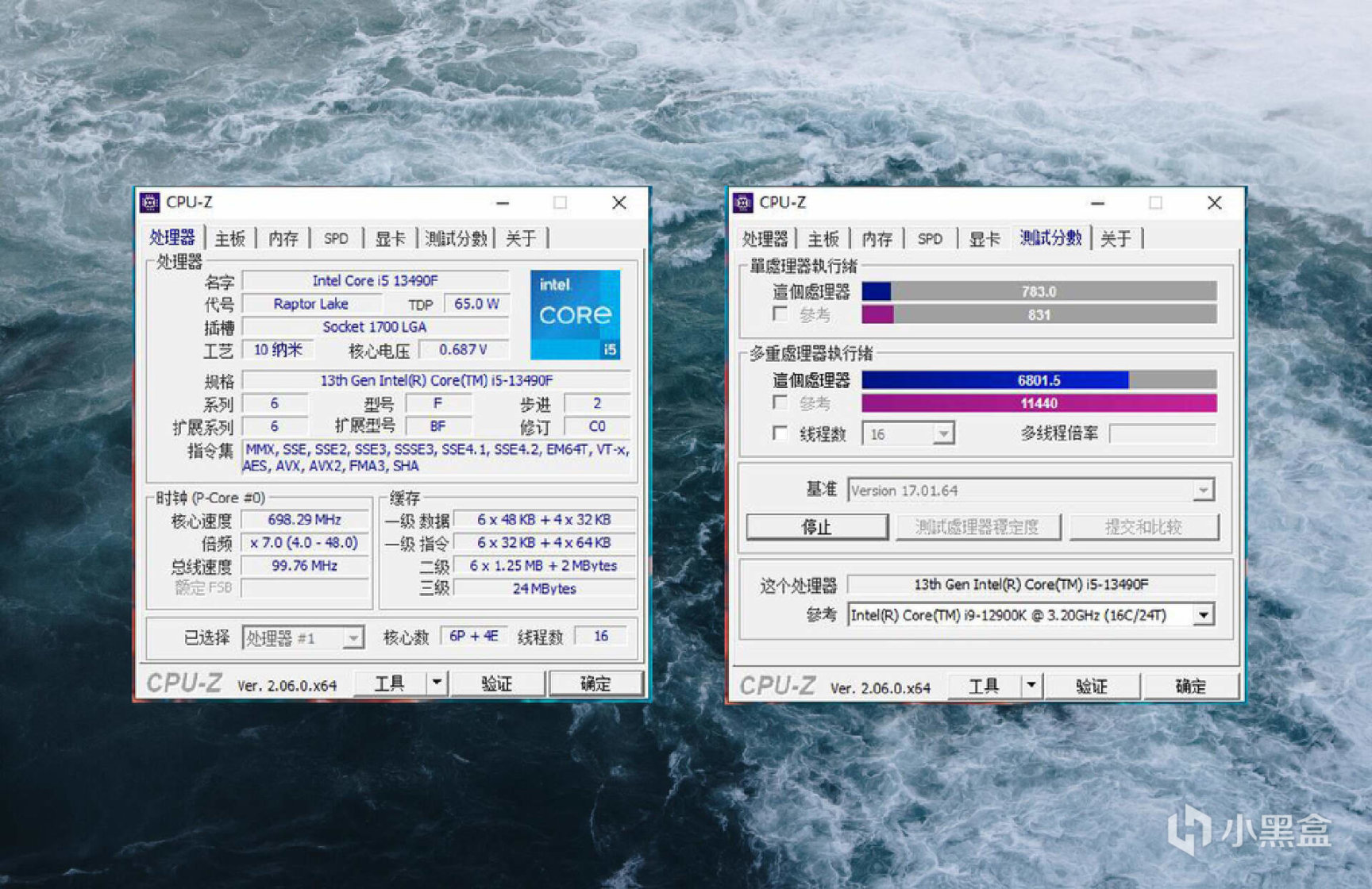Click the CPU-Z logo icon on right window titlebar
The height and width of the screenshot is (889, 1372).
click(x=744, y=203)
